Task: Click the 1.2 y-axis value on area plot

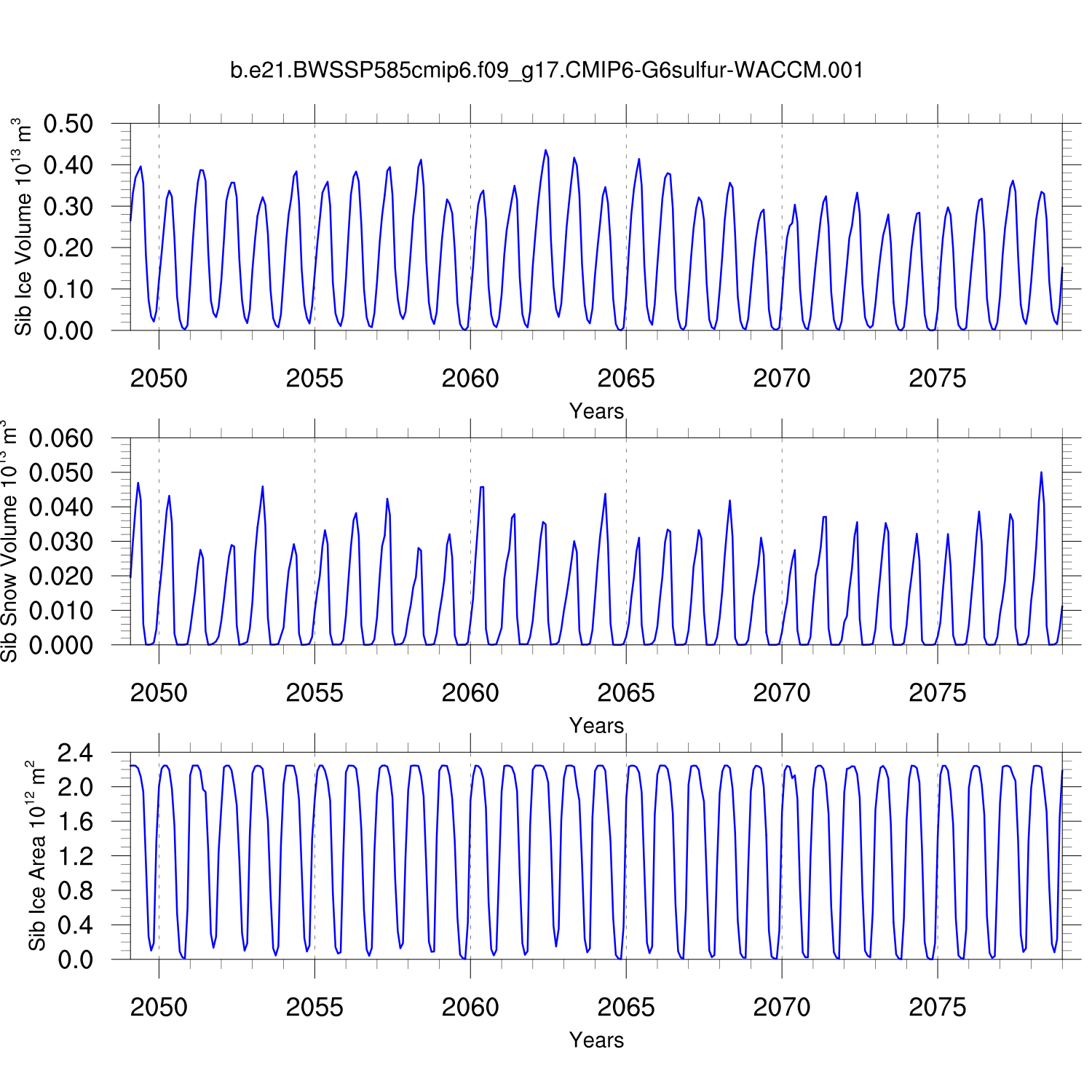Action: (x=76, y=856)
